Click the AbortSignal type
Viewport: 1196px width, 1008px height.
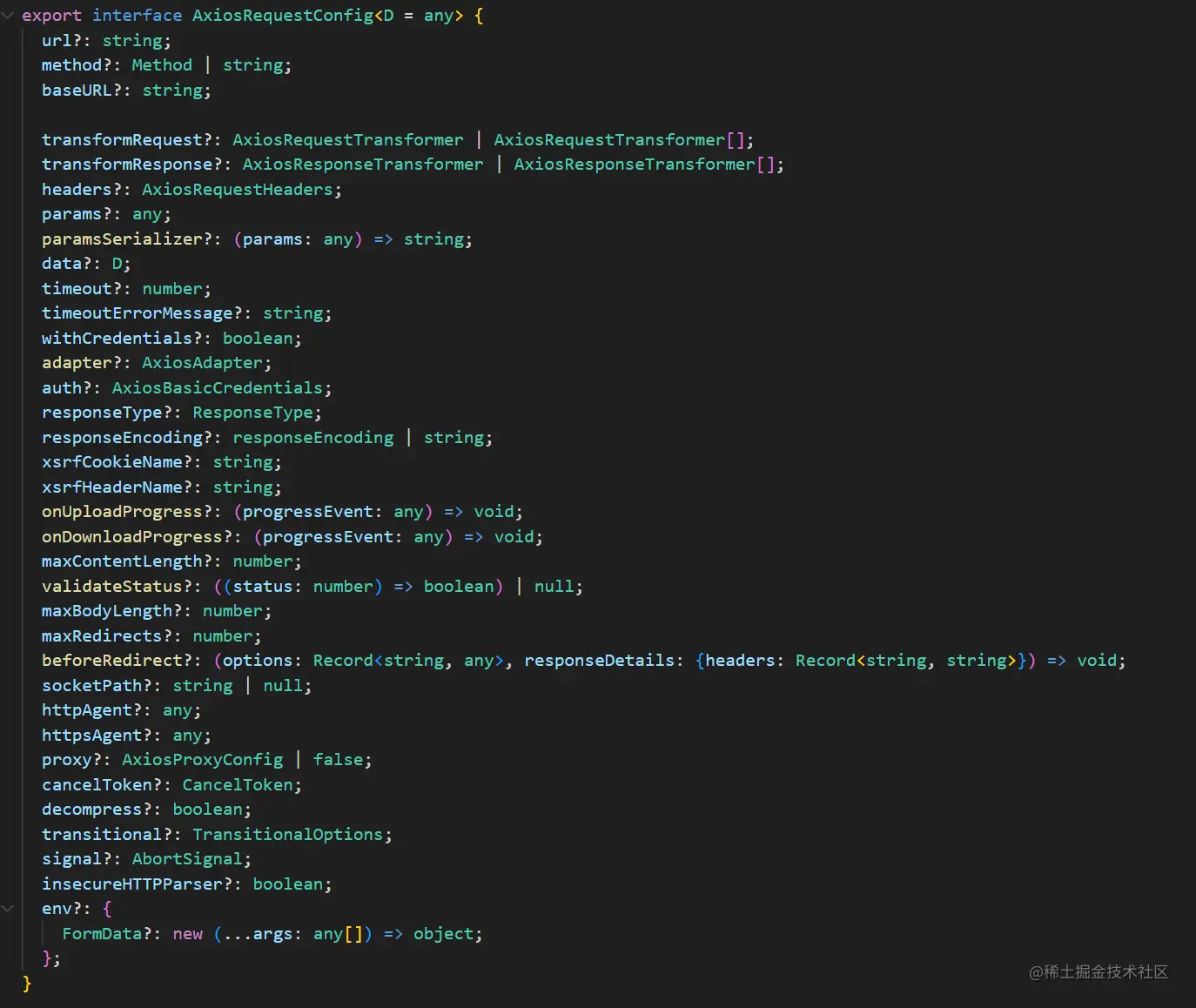point(187,859)
